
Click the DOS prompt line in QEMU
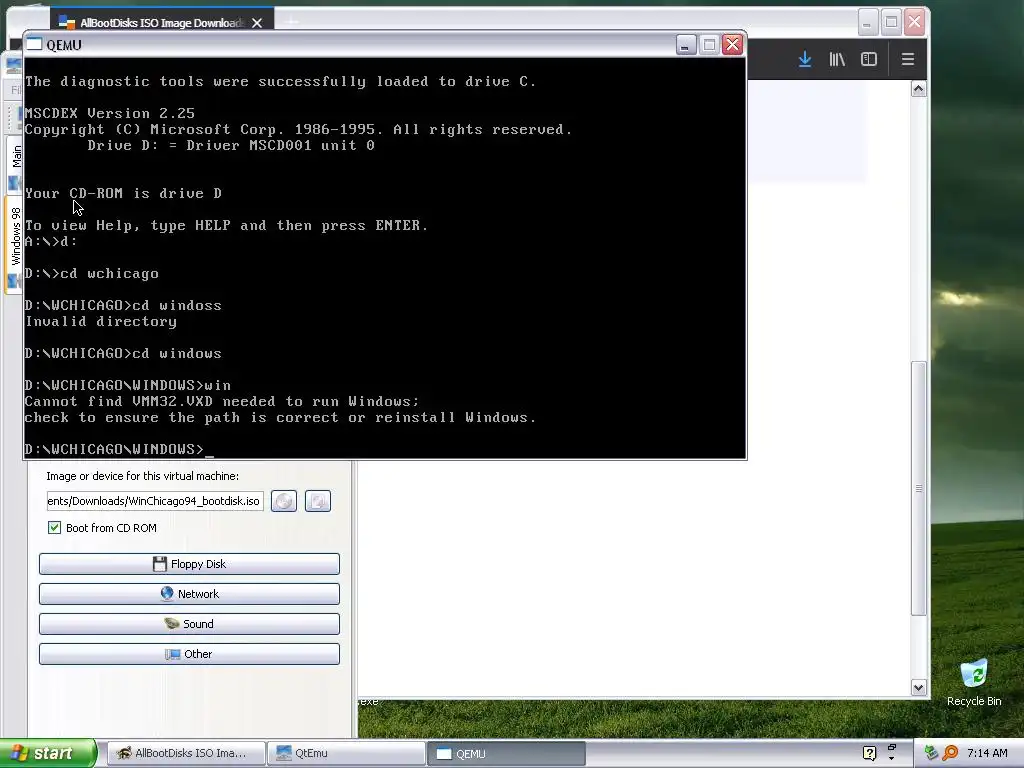120,449
